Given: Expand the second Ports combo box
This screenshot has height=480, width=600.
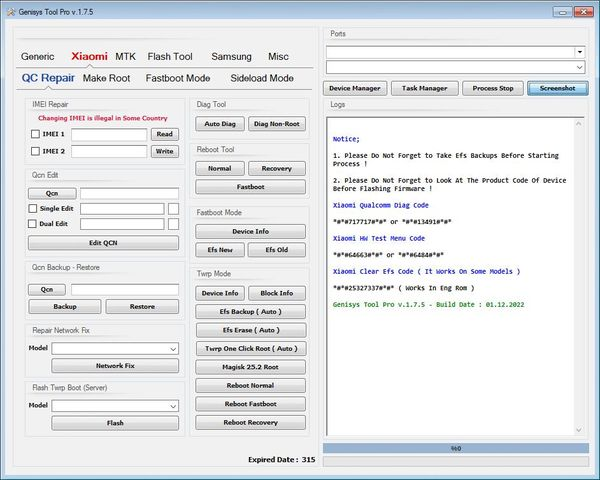Looking at the screenshot, I should tap(580, 67).
